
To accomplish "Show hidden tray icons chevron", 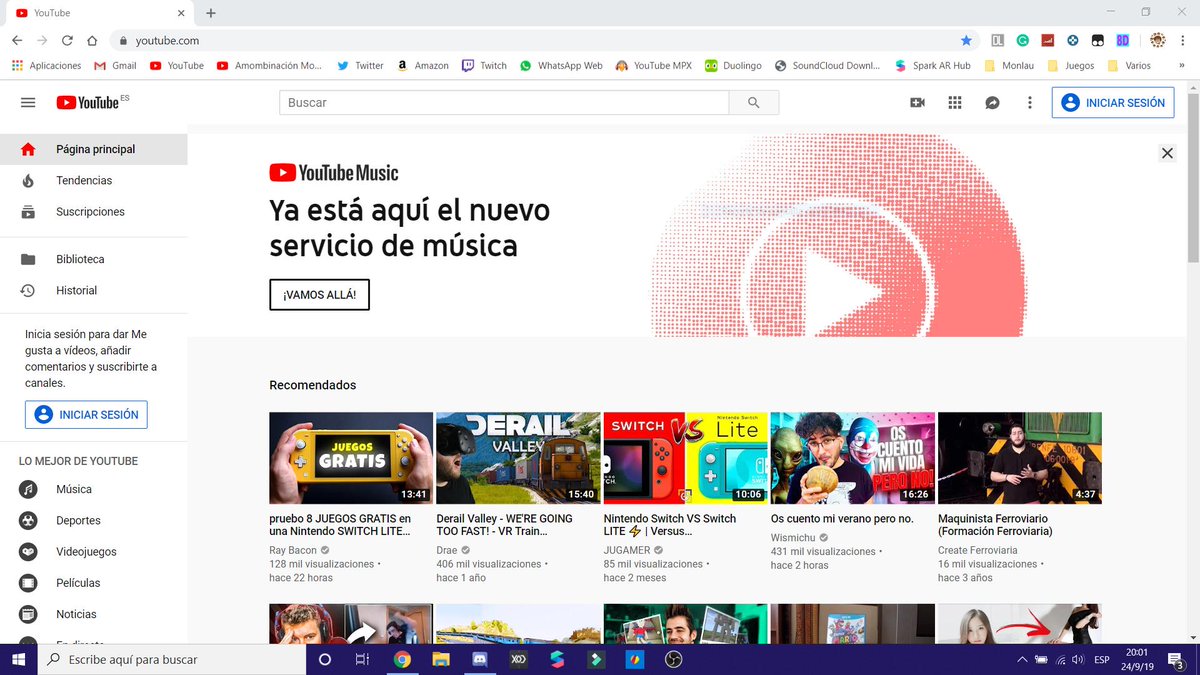I will tap(1021, 659).
